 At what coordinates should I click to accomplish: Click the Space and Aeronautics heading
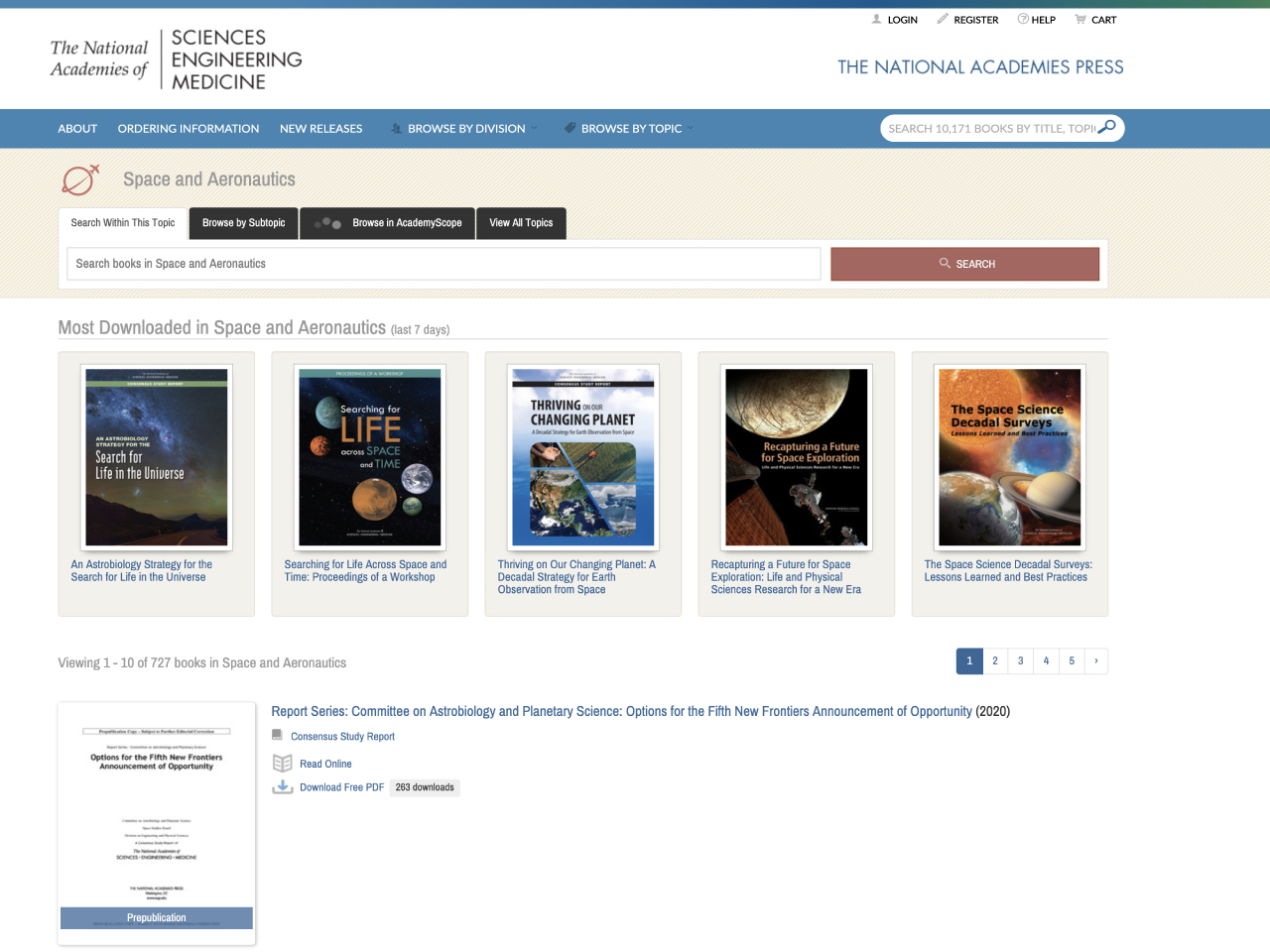pos(209,179)
